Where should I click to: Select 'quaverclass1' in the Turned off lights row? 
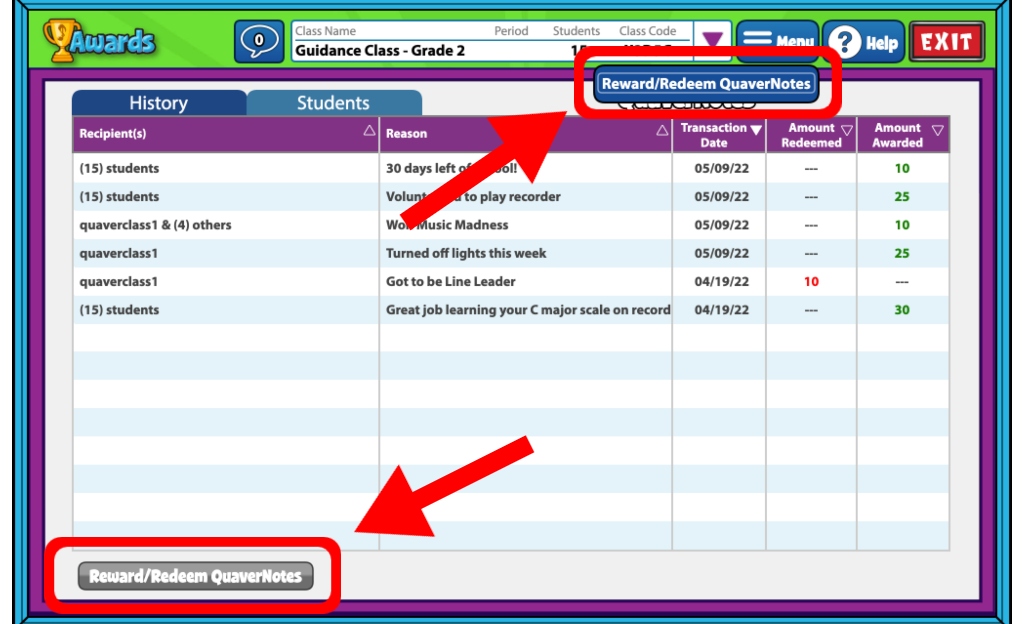[118, 253]
